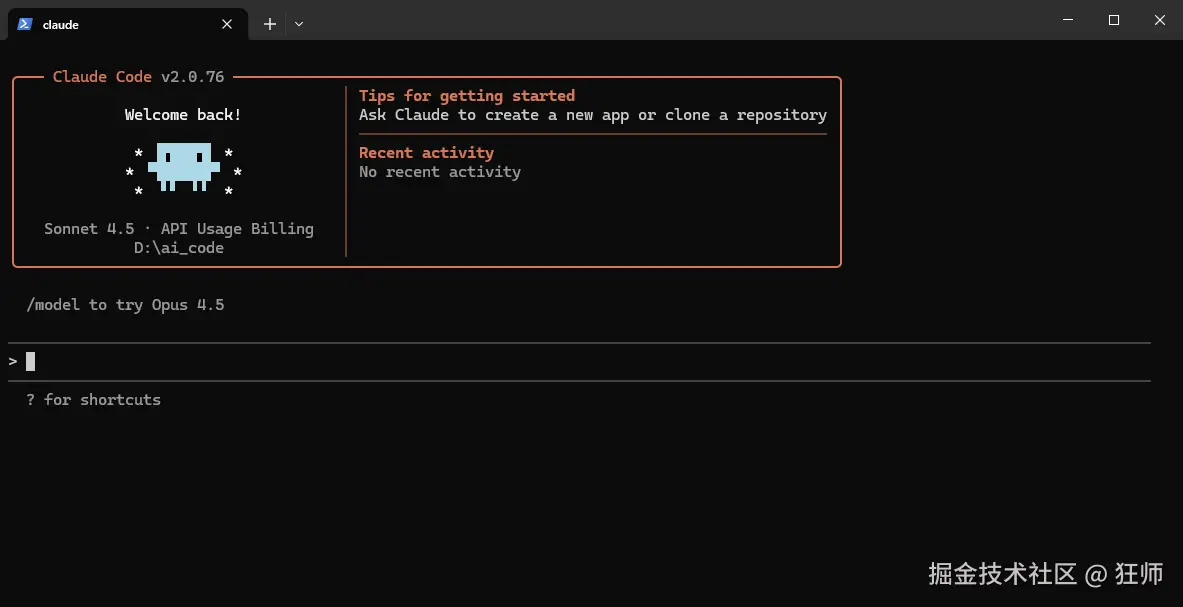Click the 'Recent activity' heading
Image resolution: width=1183 pixels, height=607 pixels.
426,153
